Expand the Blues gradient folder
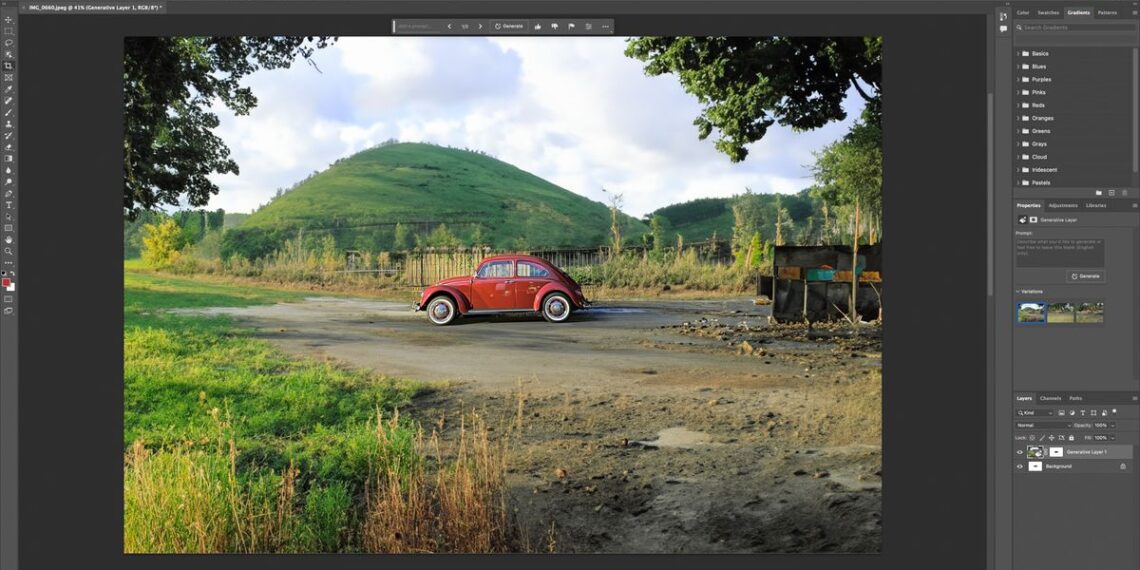The width and height of the screenshot is (1140, 570). 1018,67
